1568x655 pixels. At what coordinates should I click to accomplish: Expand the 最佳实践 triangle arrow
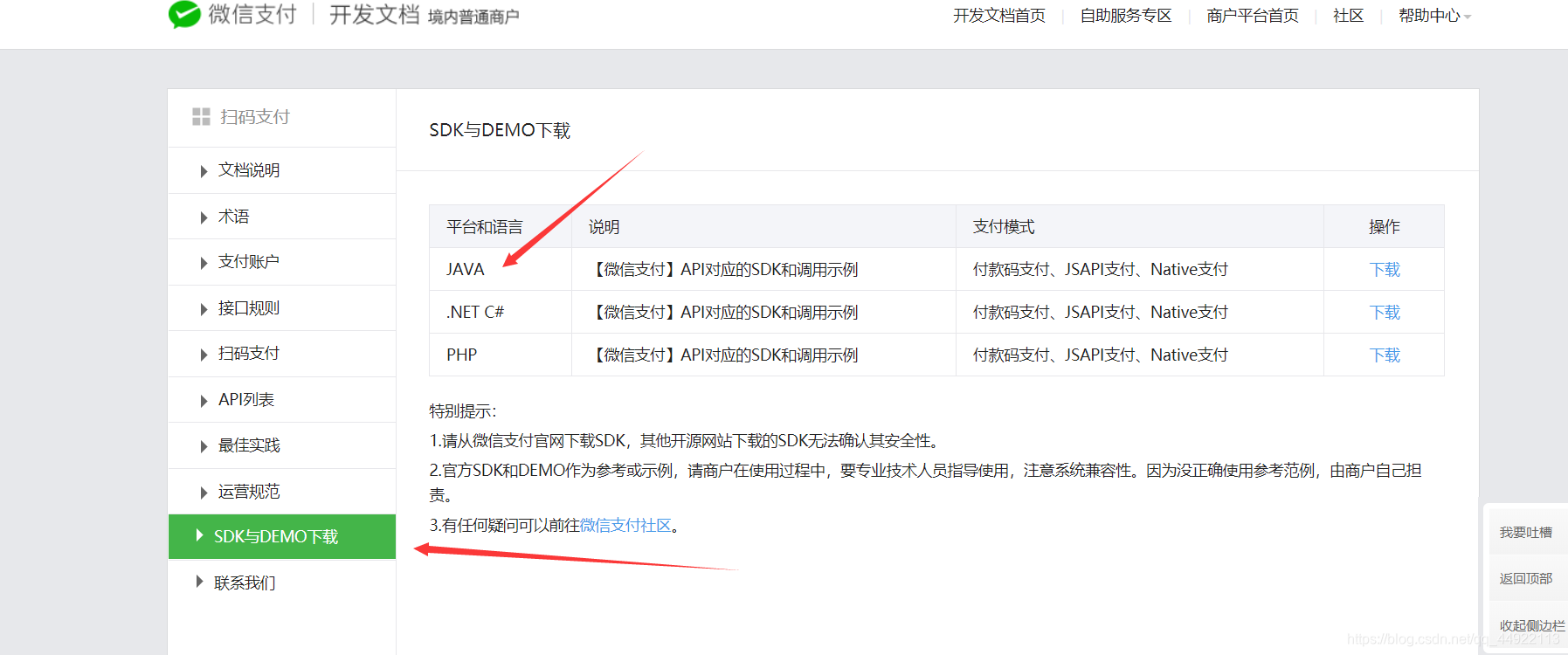pyautogui.click(x=204, y=446)
